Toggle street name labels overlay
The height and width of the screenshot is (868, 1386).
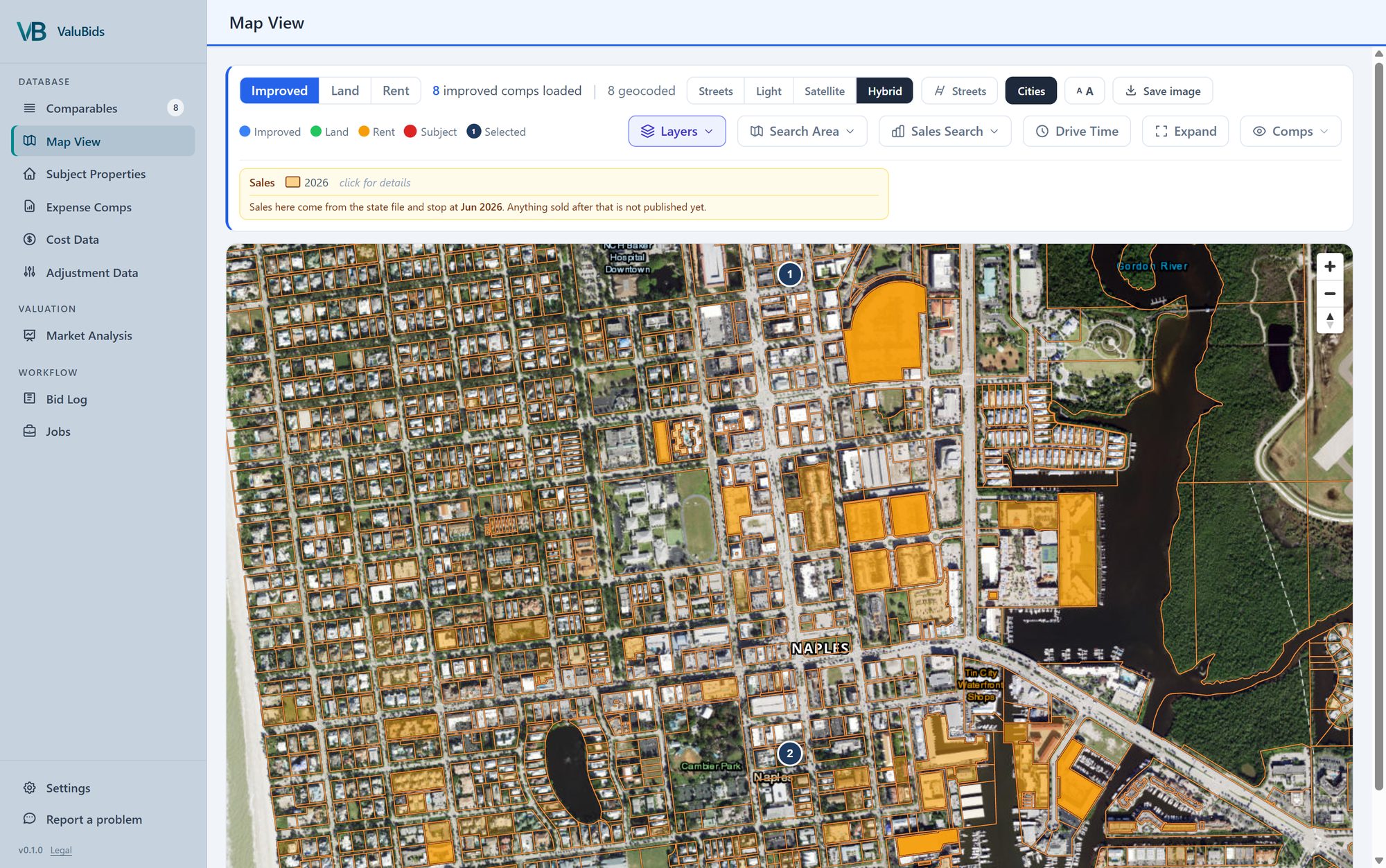pos(959,91)
